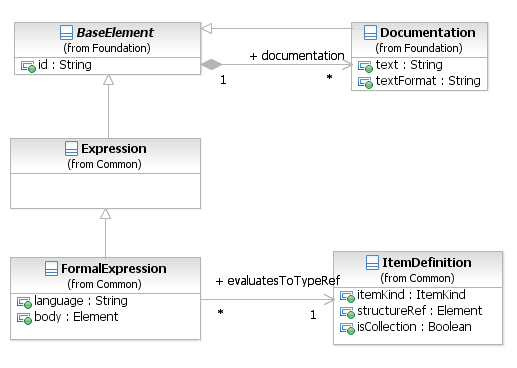This screenshot has width=517, height=368.
Task: Select the isCollection attribute property icon
Action: pyautogui.click(x=347, y=328)
